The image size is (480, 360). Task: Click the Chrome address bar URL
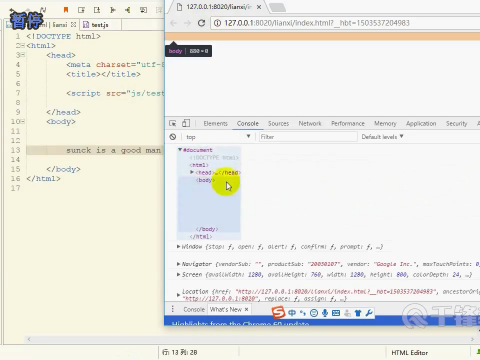(x=317, y=23)
